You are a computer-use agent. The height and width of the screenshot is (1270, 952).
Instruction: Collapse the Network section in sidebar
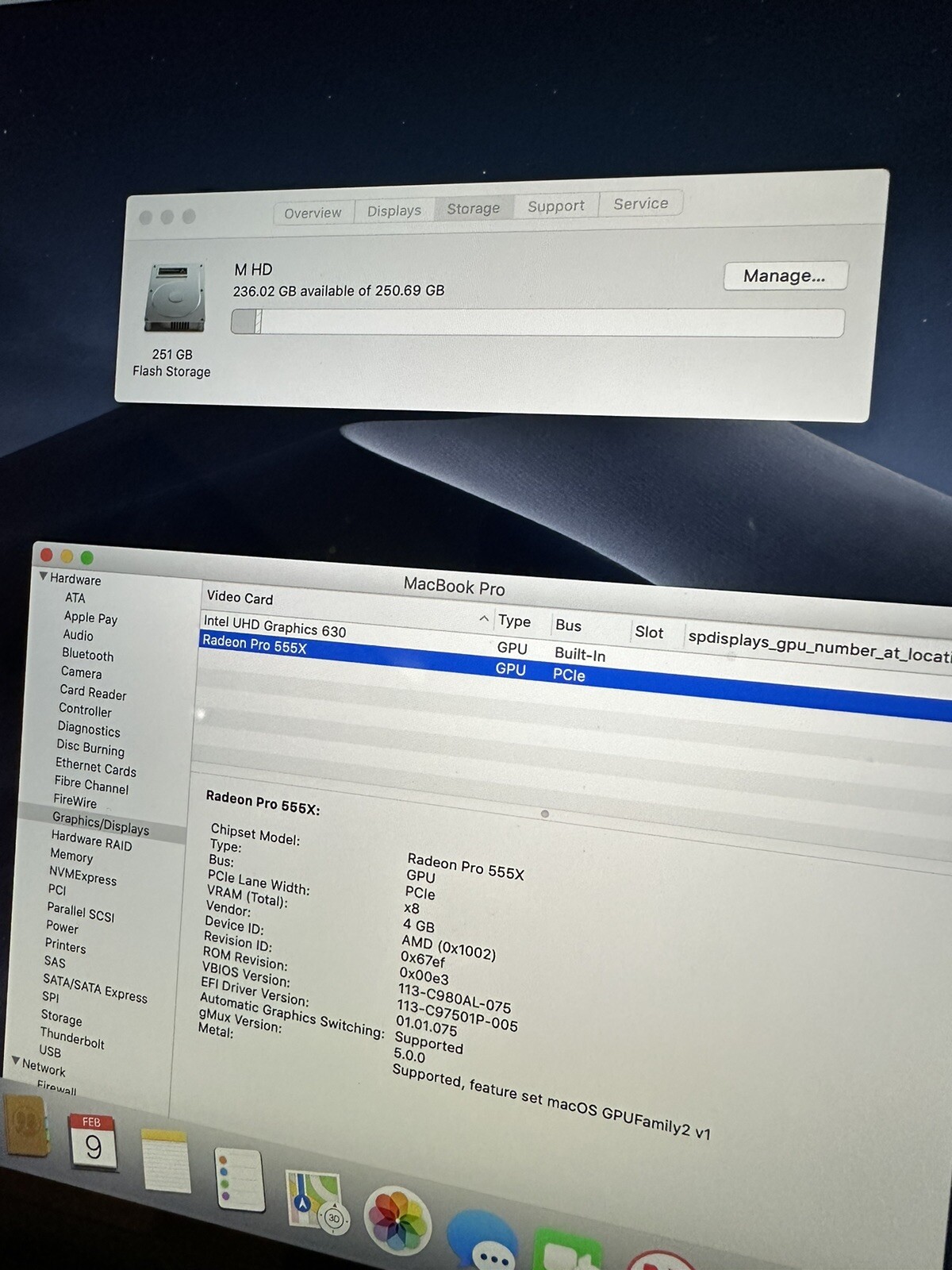click(x=16, y=1060)
